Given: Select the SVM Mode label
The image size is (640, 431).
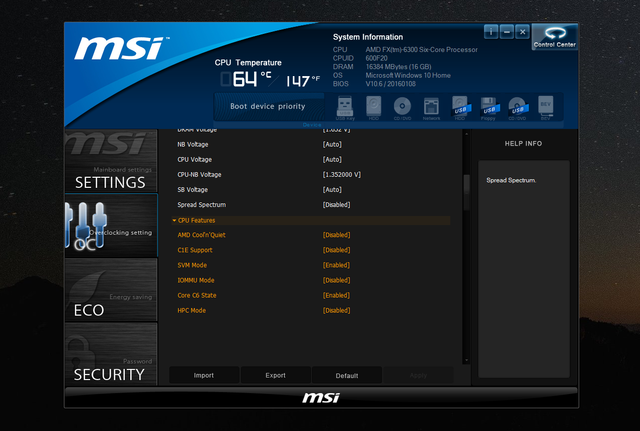Looking at the screenshot, I should (192, 265).
